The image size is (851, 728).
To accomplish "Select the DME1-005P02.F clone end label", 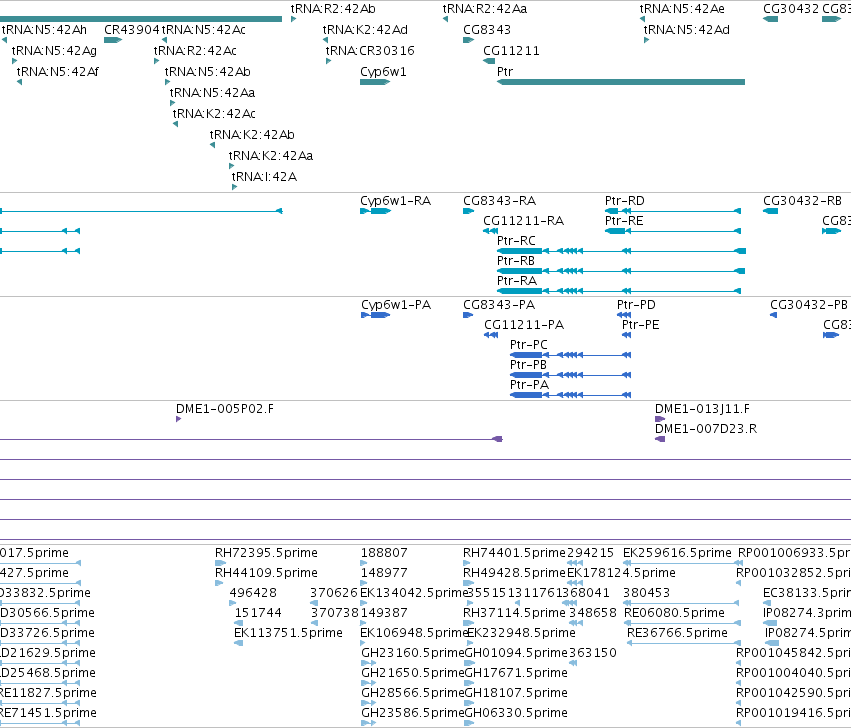I will point(225,409).
